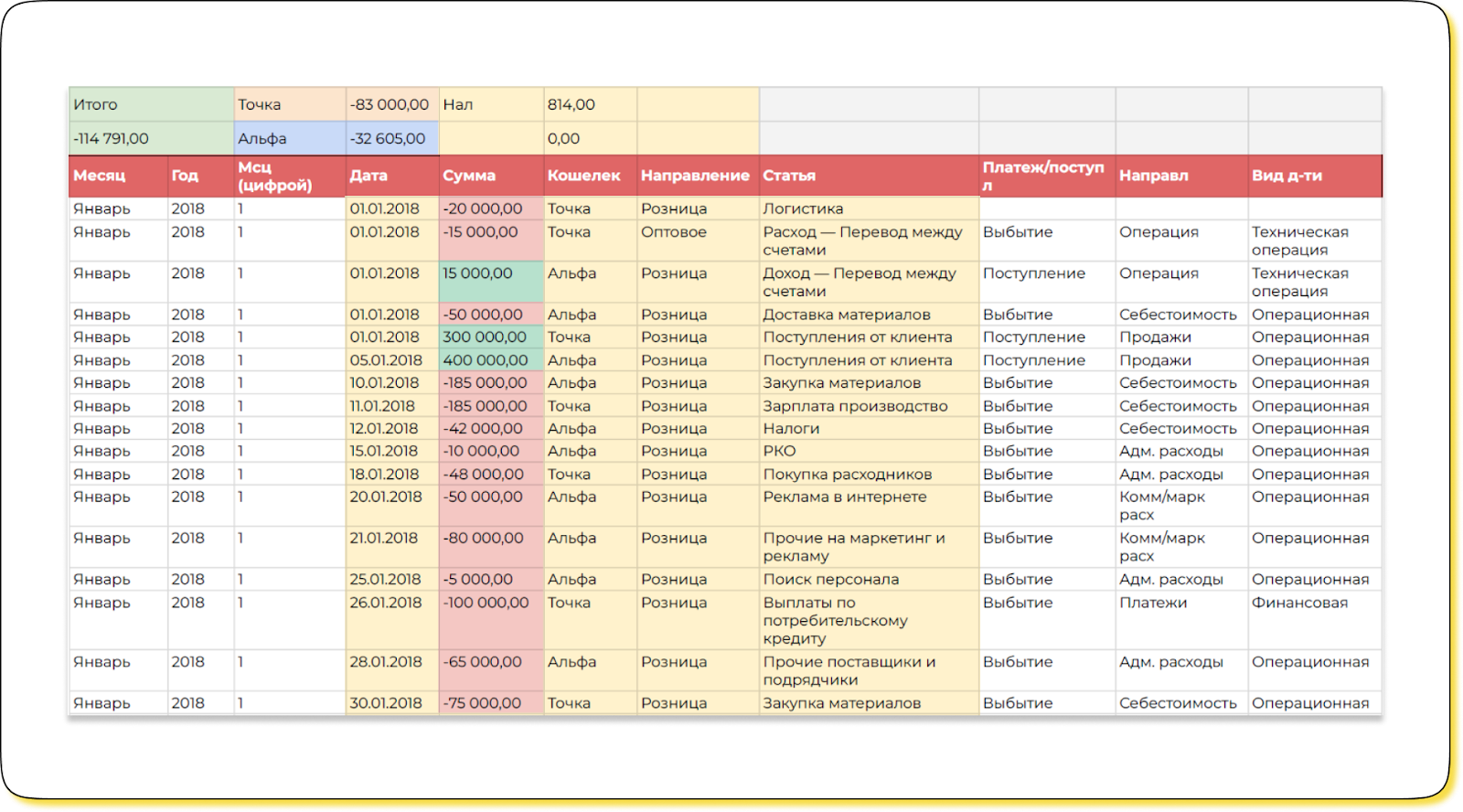
Task: Click the 'Поиск персонала' article cell
Action: pyautogui.click(x=830, y=579)
